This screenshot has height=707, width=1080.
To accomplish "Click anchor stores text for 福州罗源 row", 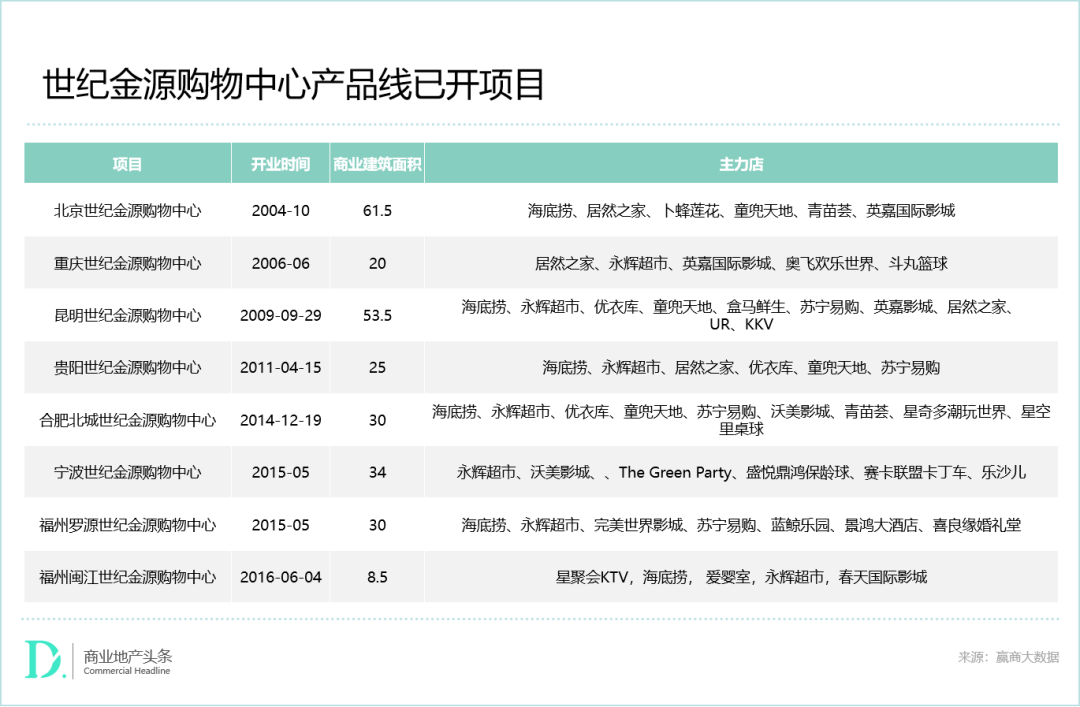I will 741,525.
